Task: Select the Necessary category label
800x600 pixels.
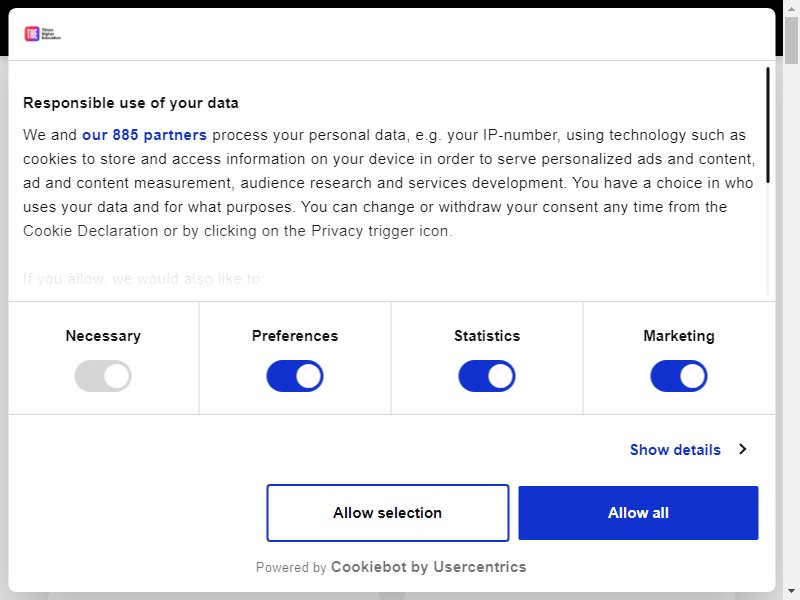Action: 103,336
